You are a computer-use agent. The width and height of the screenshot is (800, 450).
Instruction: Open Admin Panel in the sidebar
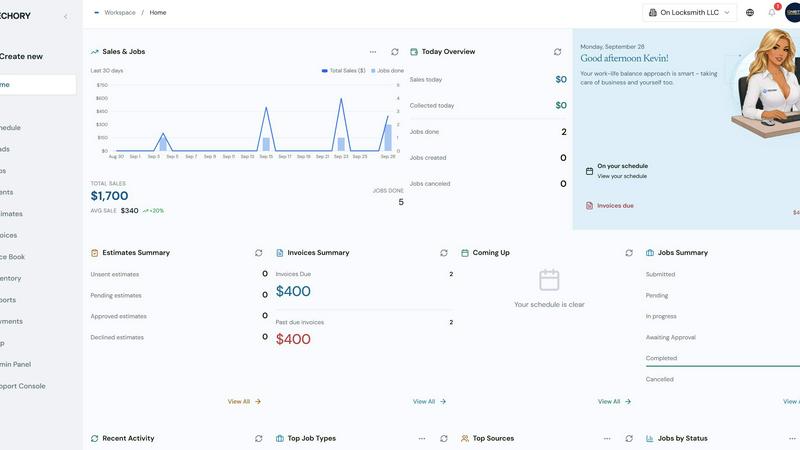pyautogui.click(x=15, y=365)
